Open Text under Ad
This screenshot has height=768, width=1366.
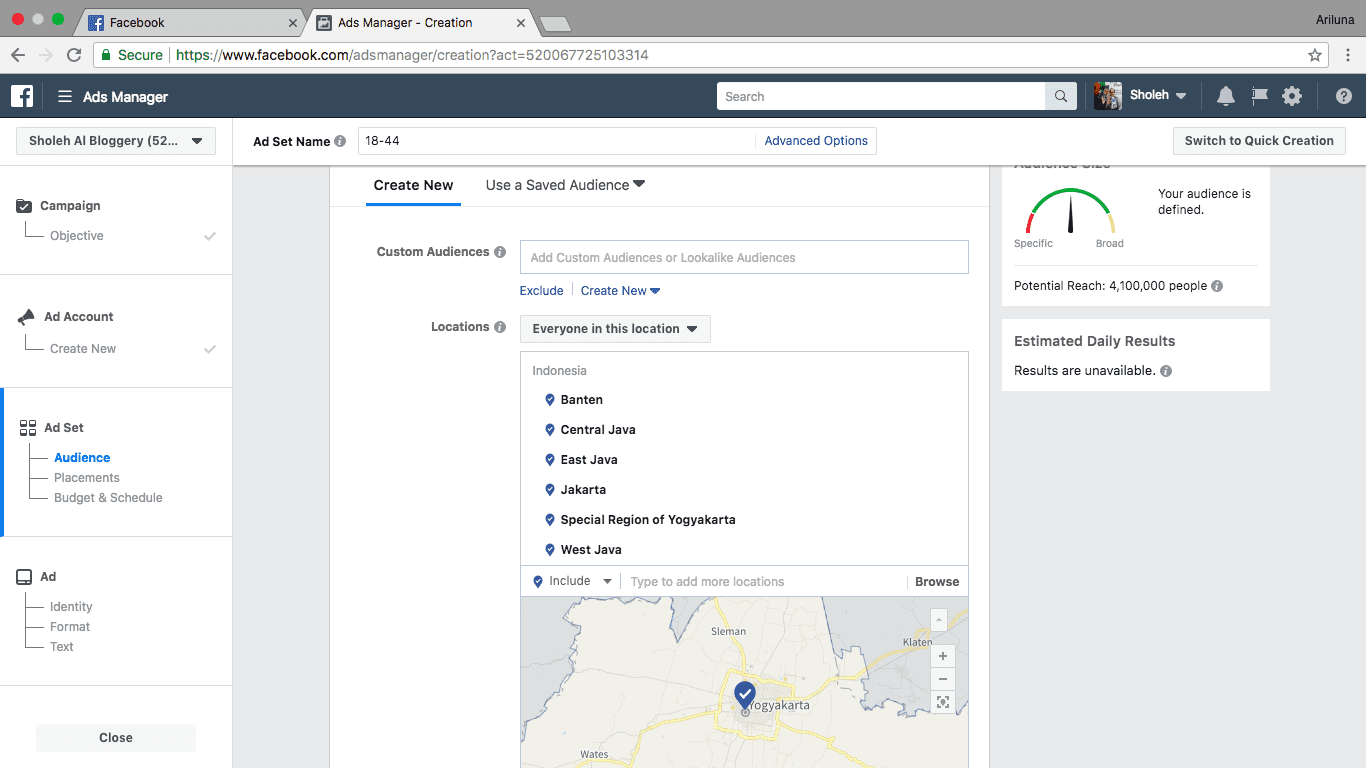pos(62,647)
